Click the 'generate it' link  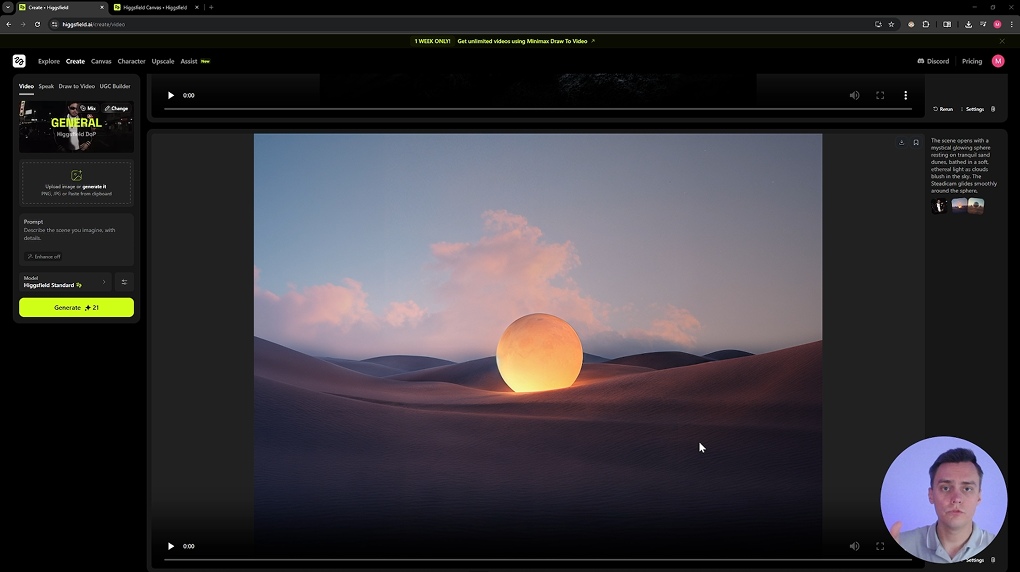click(94, 187)
